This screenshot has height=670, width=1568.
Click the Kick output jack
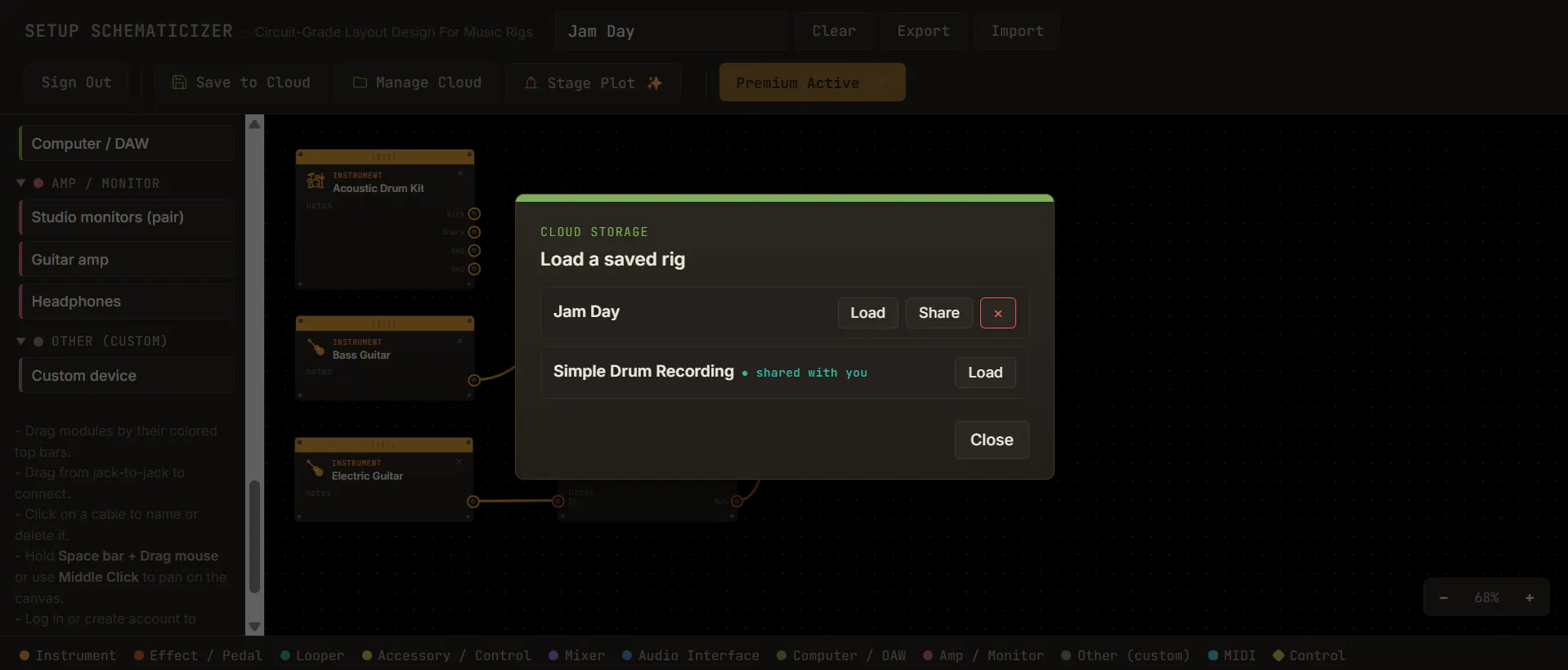coord(474,214)
